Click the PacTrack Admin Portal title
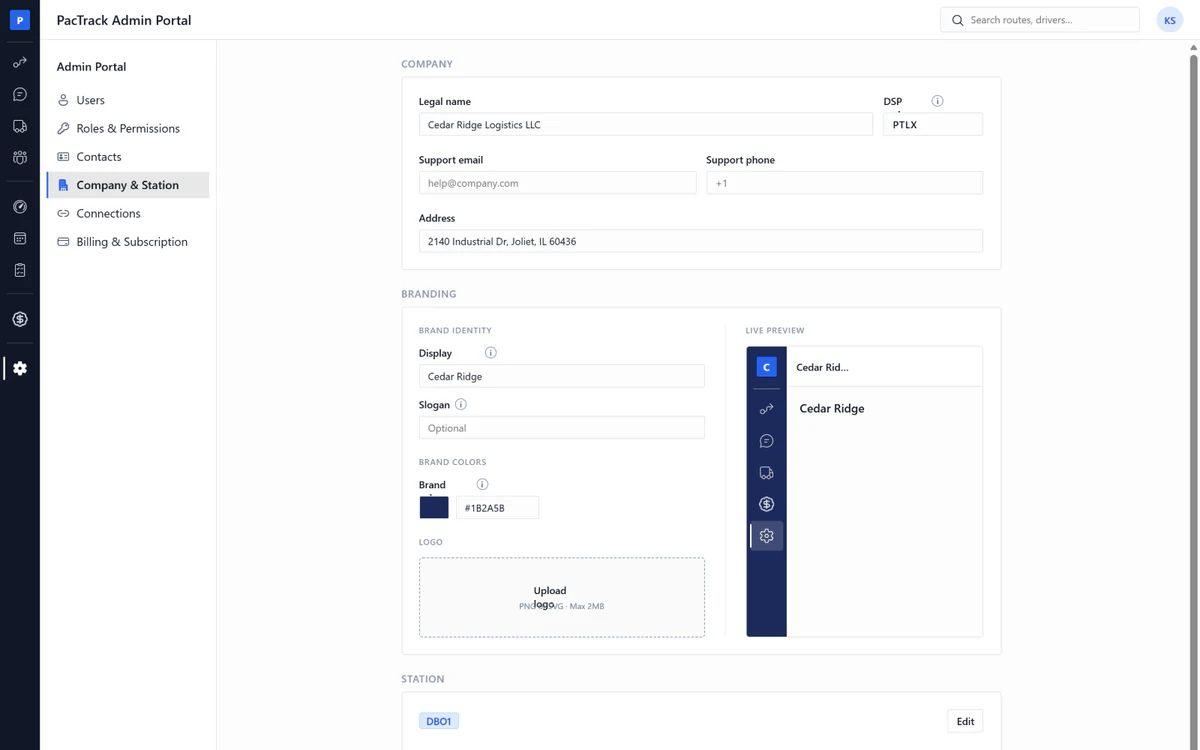This screenshot has width=1200, height=750. tap(124, 20)
